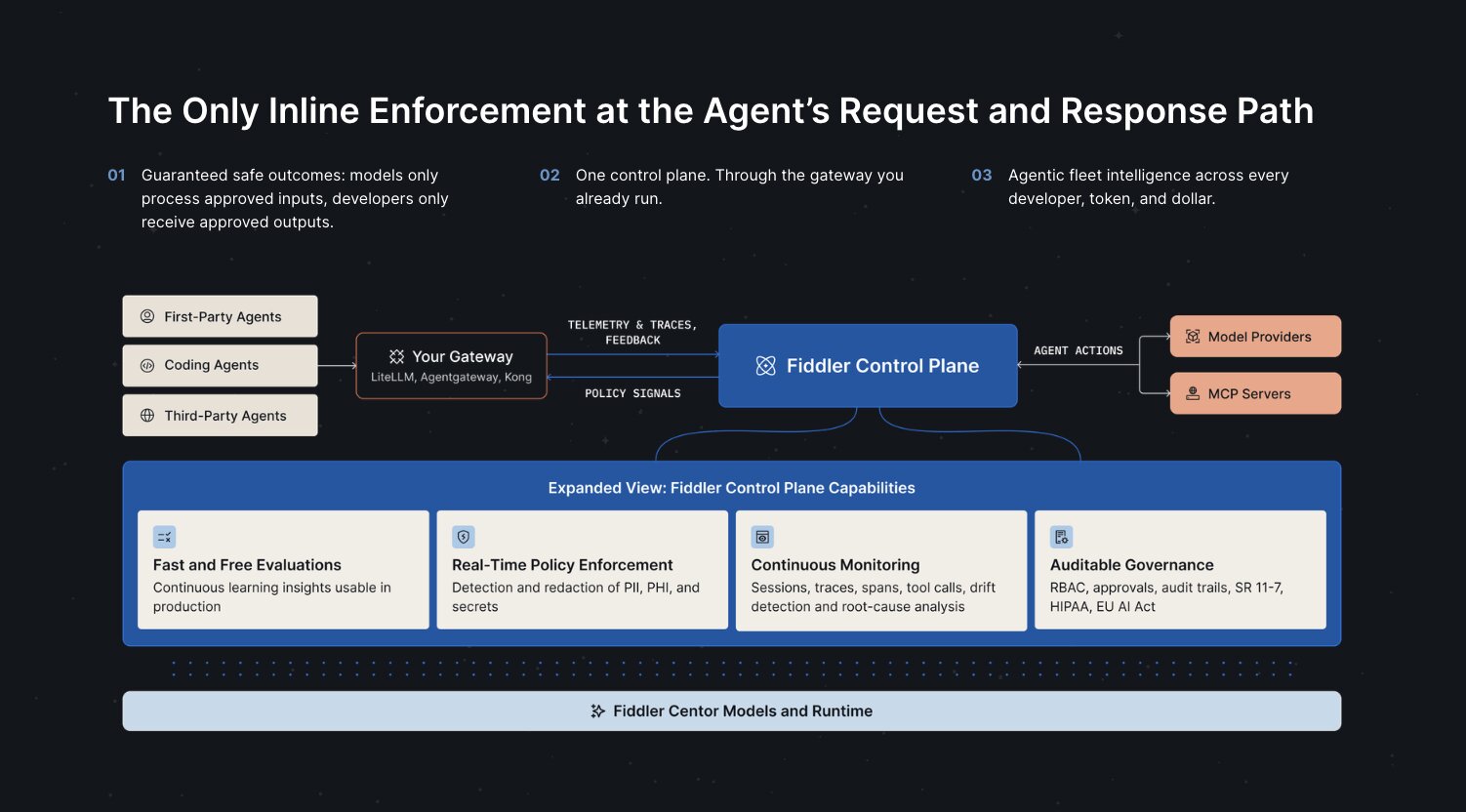
Task: Open the Your Gateway box
Action: (x=452, y=366)
